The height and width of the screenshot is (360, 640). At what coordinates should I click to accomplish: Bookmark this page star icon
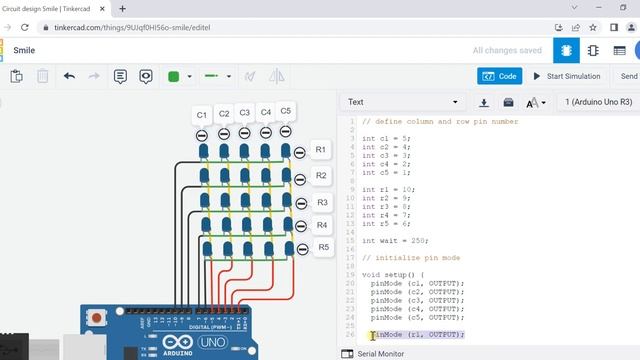[593, 27]
